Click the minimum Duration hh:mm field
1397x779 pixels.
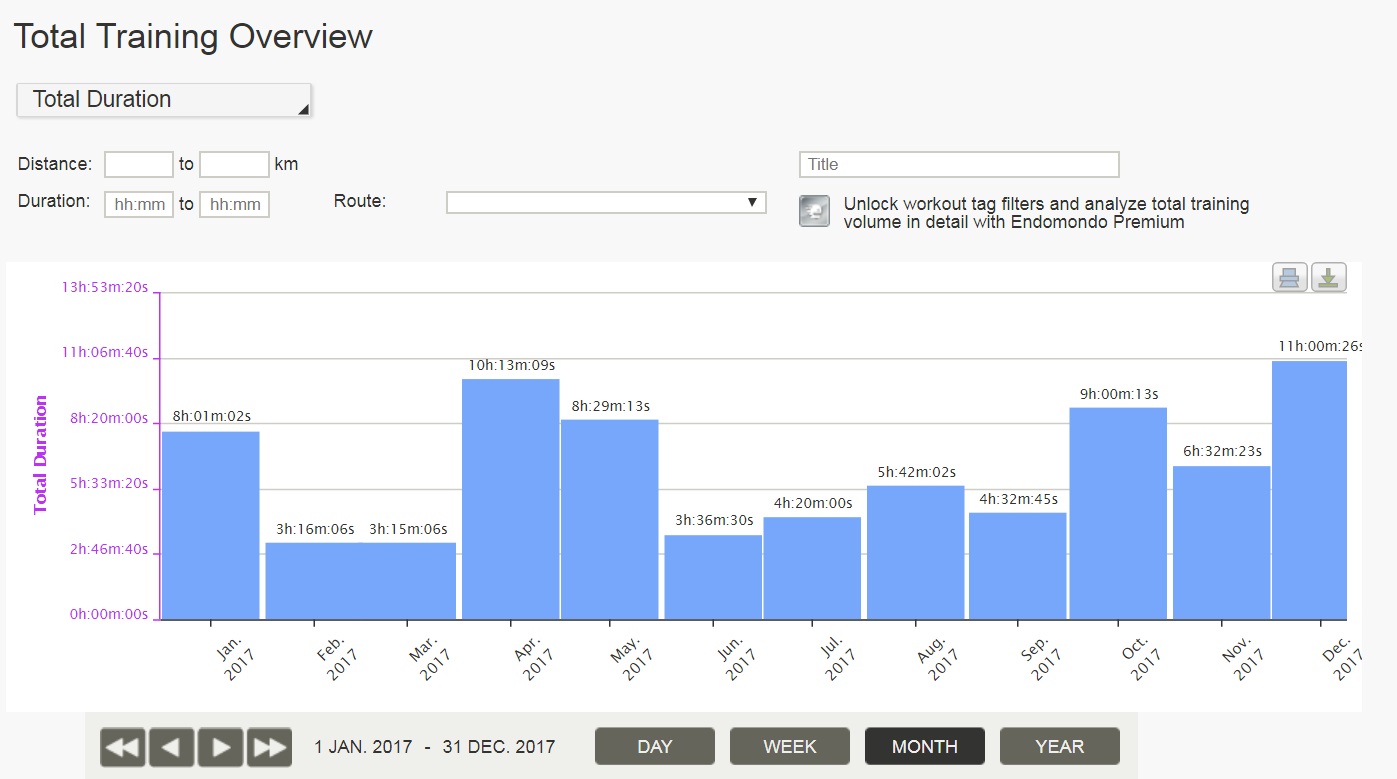tap(139, 204)
